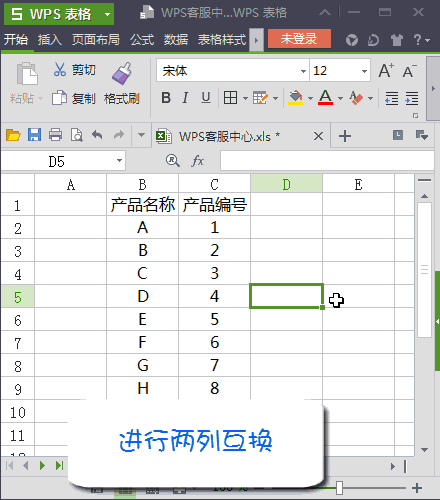Click the last sheet navigation arrow

(x=59, y=465)
